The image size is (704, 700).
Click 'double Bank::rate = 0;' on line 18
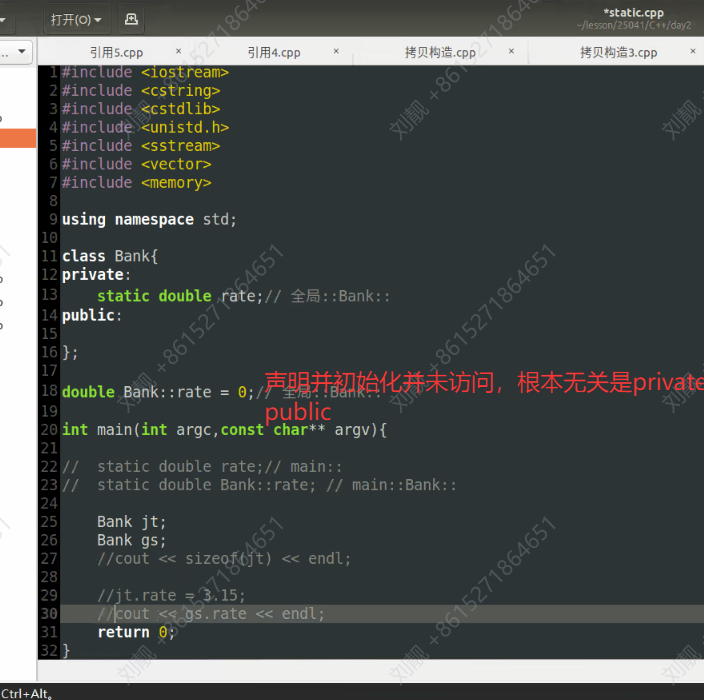pyautogui.click(x=158, y=392)
